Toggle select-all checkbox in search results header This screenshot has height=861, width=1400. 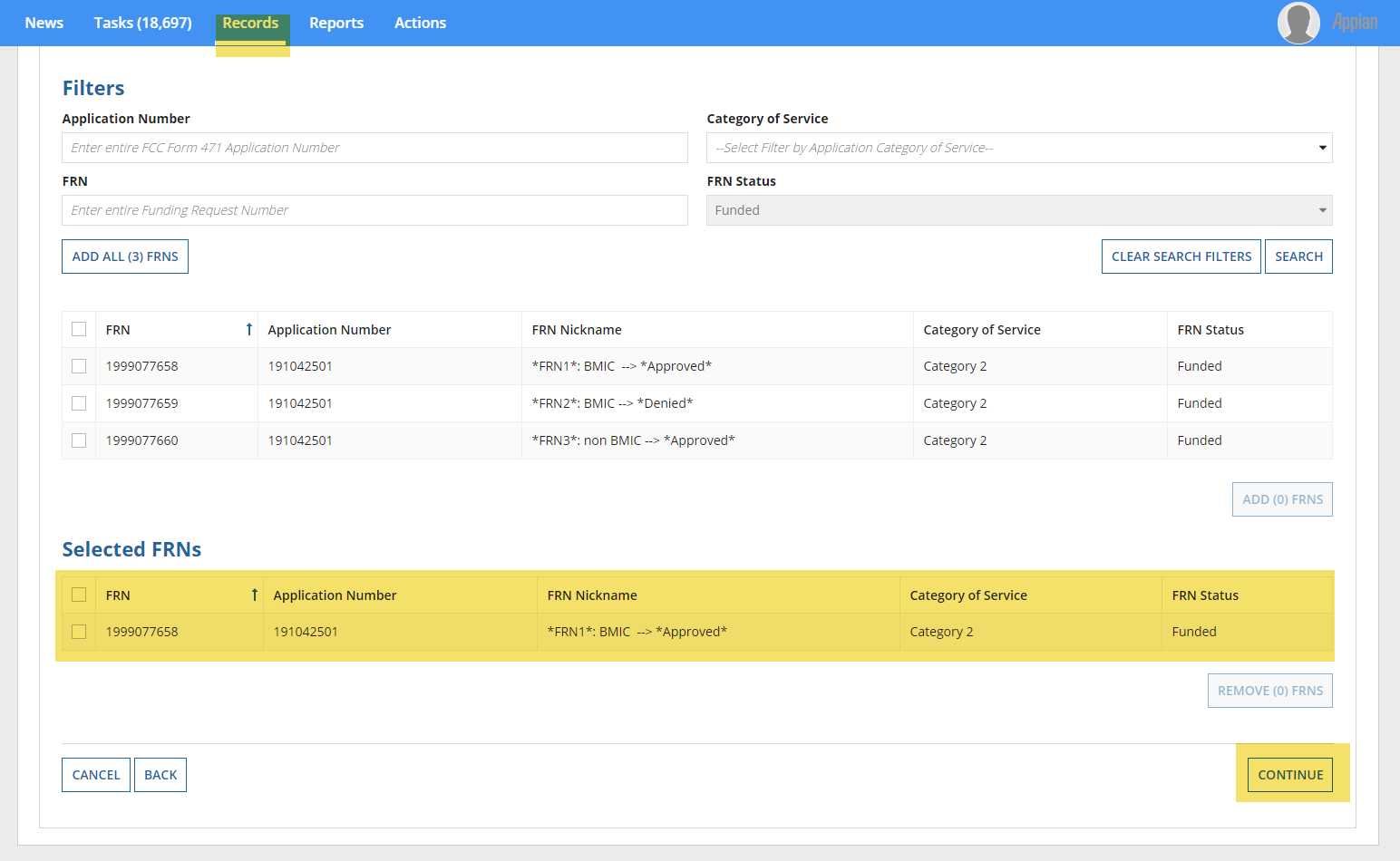pos(79,330)
